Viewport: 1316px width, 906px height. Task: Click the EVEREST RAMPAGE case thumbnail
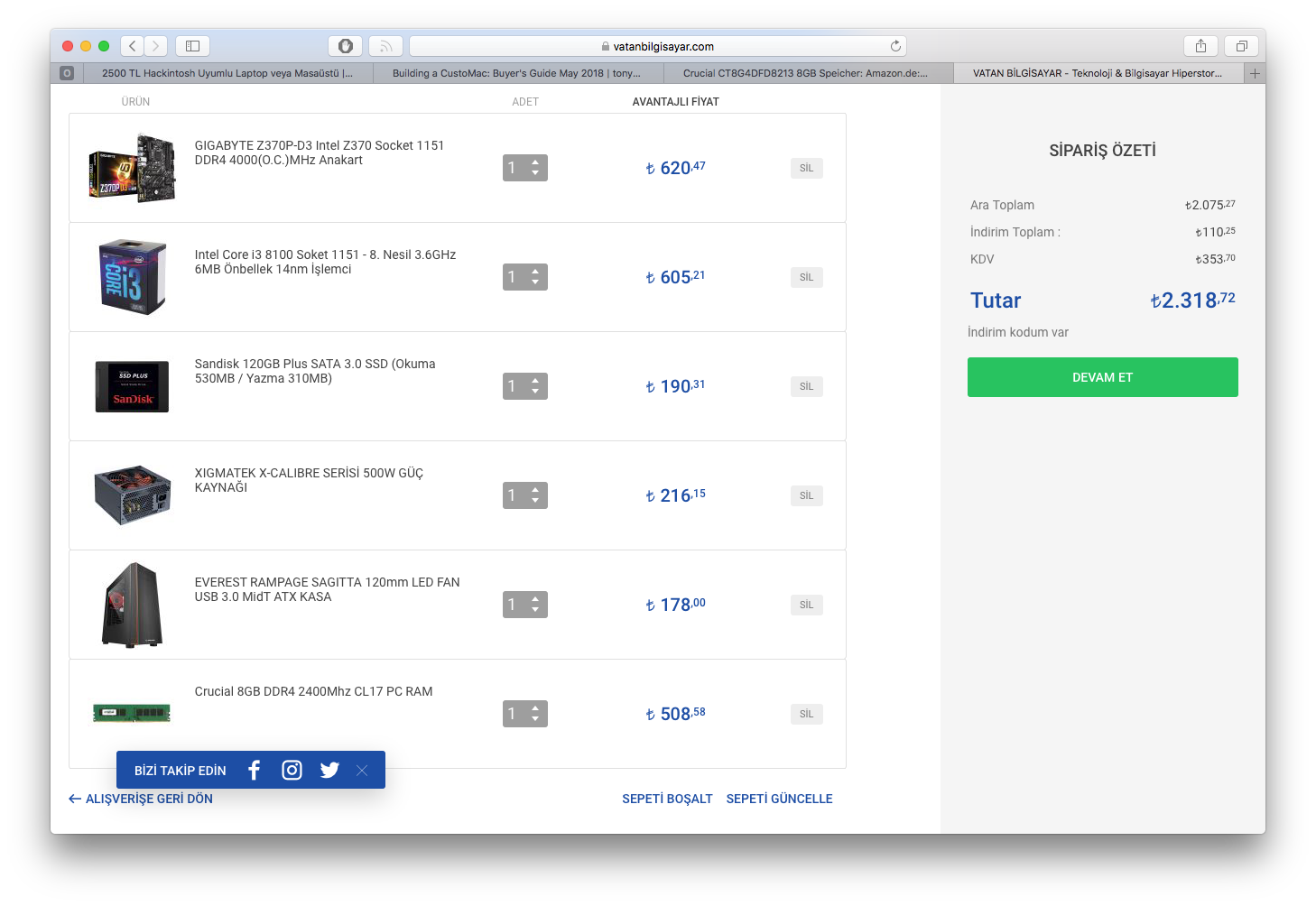pos(132,605)
